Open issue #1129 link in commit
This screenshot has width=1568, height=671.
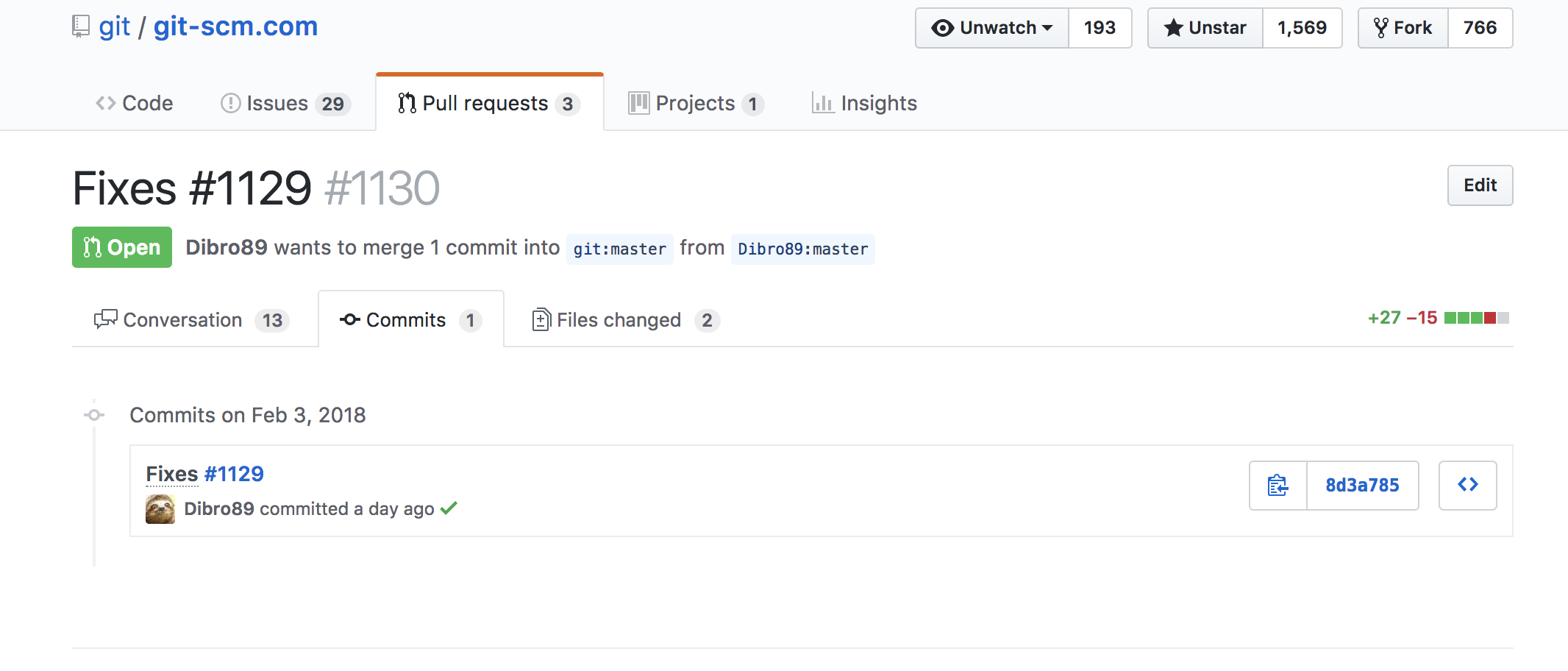click(x=234, y=474)
